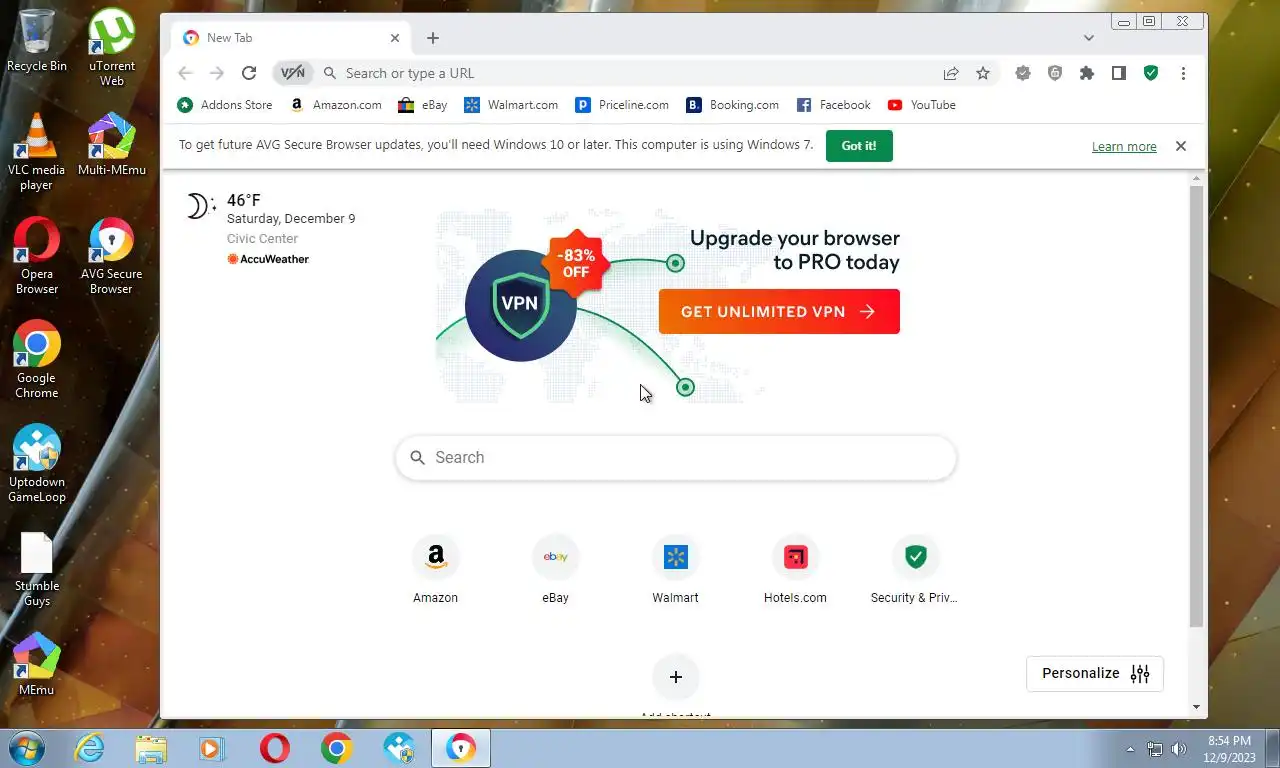The image size is (1280, 768).
Task: Reload the page with the refresh icon
Action: pos(249,73)
